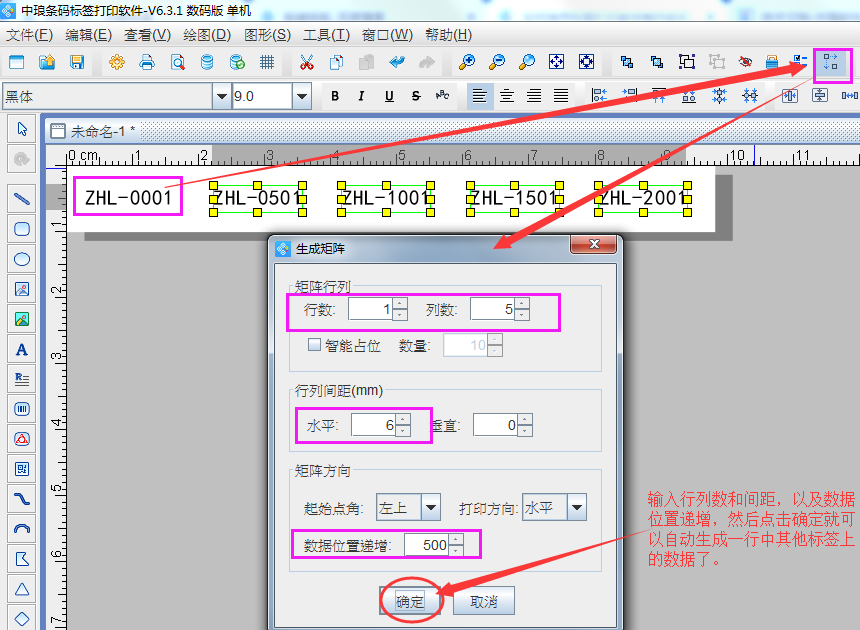Click the scissors cut icon

[306, 62]
